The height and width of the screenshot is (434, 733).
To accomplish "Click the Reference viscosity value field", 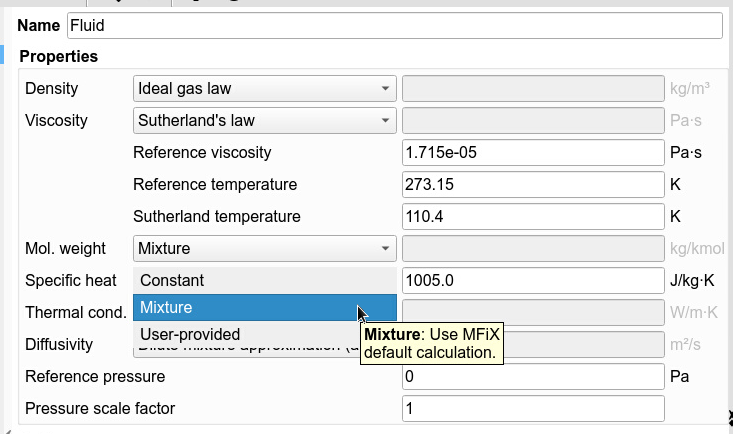I will pos(532,153).
